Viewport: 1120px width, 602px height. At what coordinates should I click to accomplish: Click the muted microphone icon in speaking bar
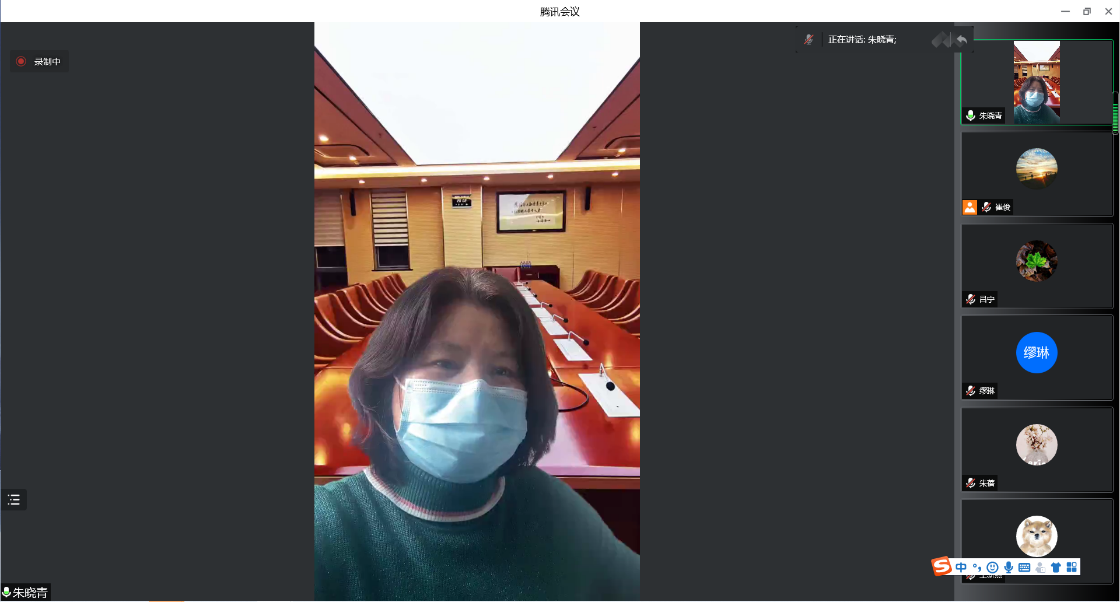[809, 39]
